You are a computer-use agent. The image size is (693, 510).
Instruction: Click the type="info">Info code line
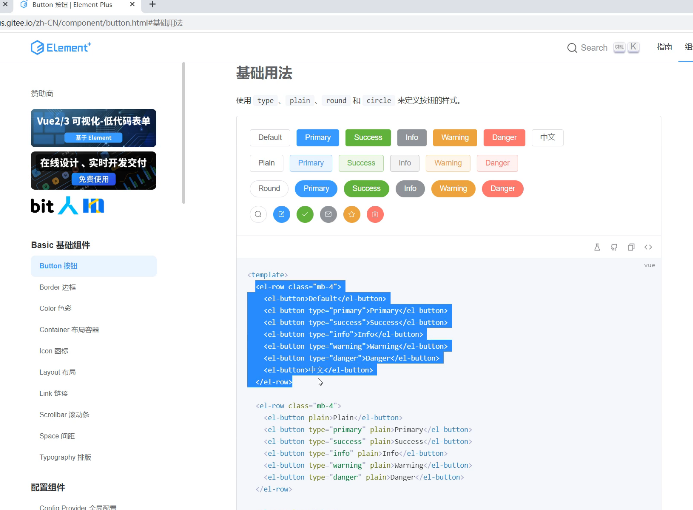pyautogui.click(x=343, y=335)
